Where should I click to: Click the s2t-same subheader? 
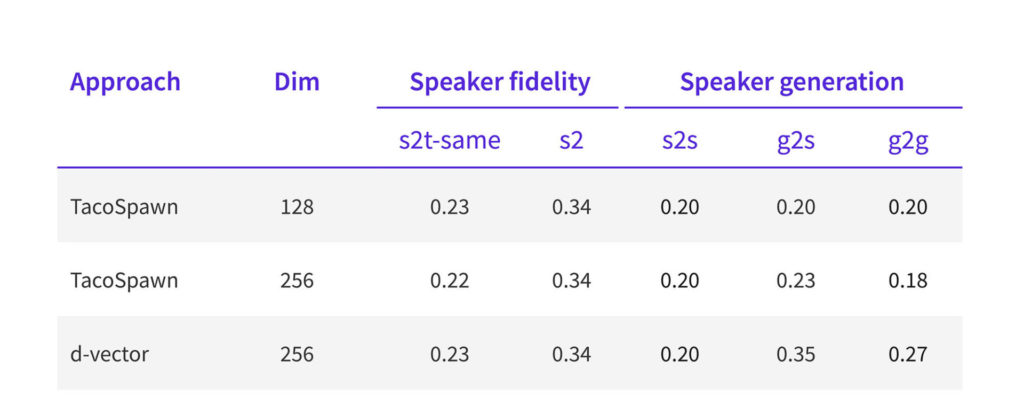(x=449, y=141)
